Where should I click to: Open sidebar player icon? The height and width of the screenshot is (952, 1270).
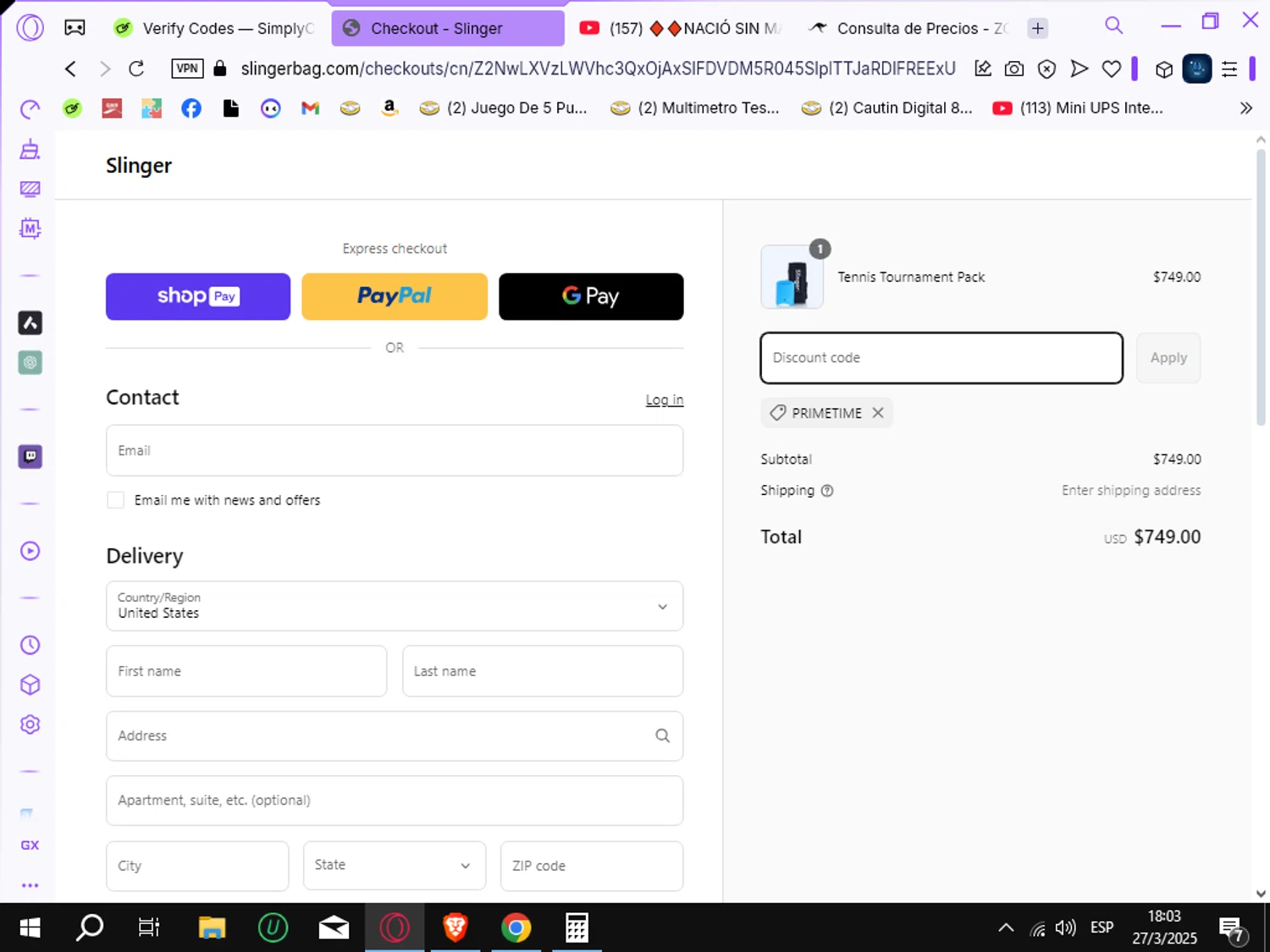[x=30, y=552]
